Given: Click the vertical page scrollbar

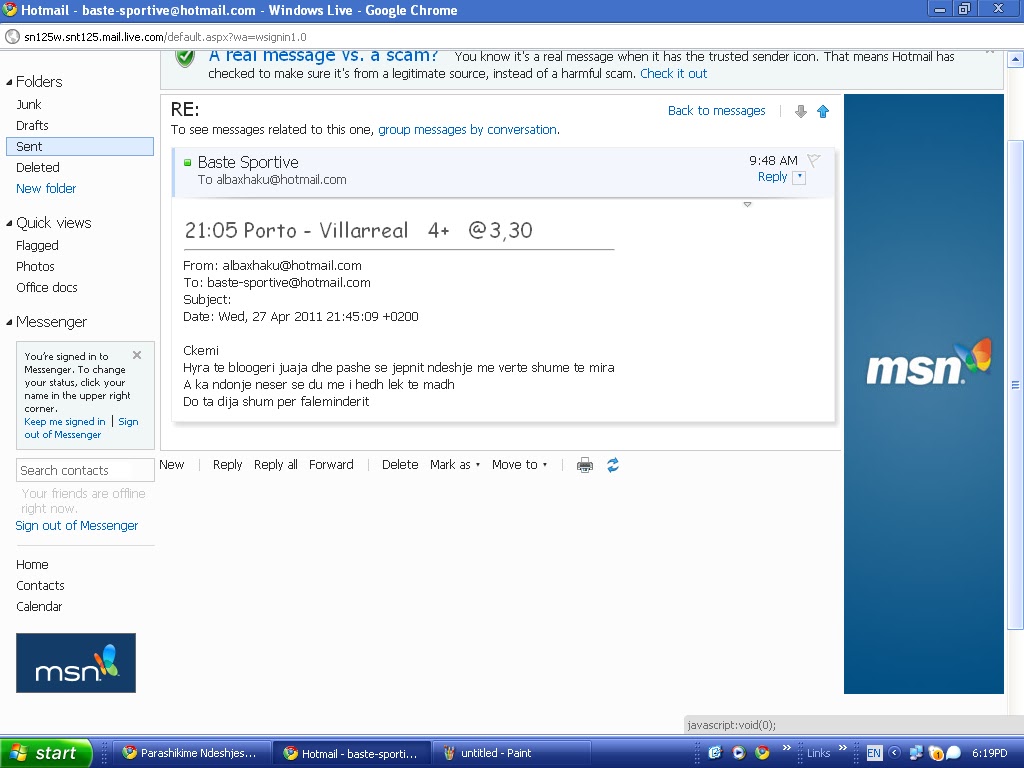Looking at the screenshot, I should [1015, 385].
